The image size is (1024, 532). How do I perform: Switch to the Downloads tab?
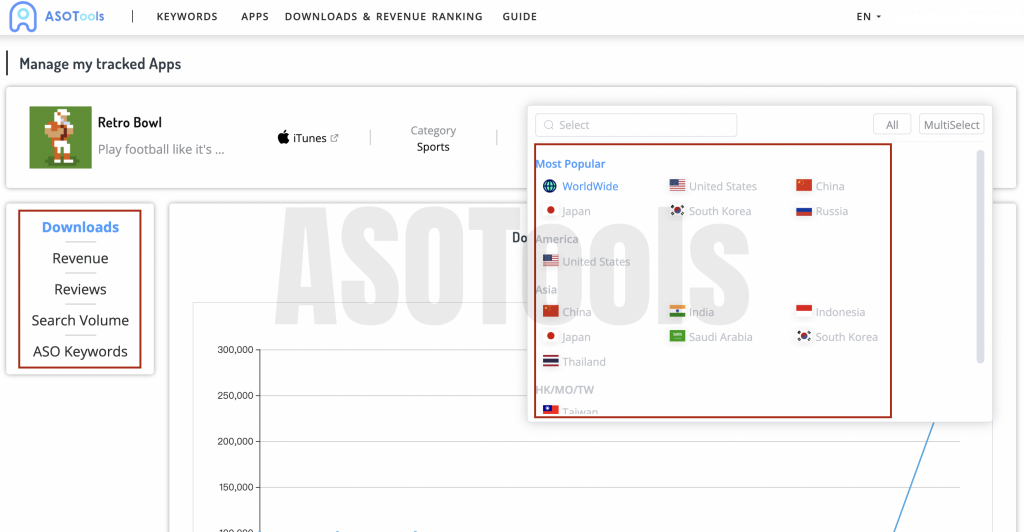(80, 227)
